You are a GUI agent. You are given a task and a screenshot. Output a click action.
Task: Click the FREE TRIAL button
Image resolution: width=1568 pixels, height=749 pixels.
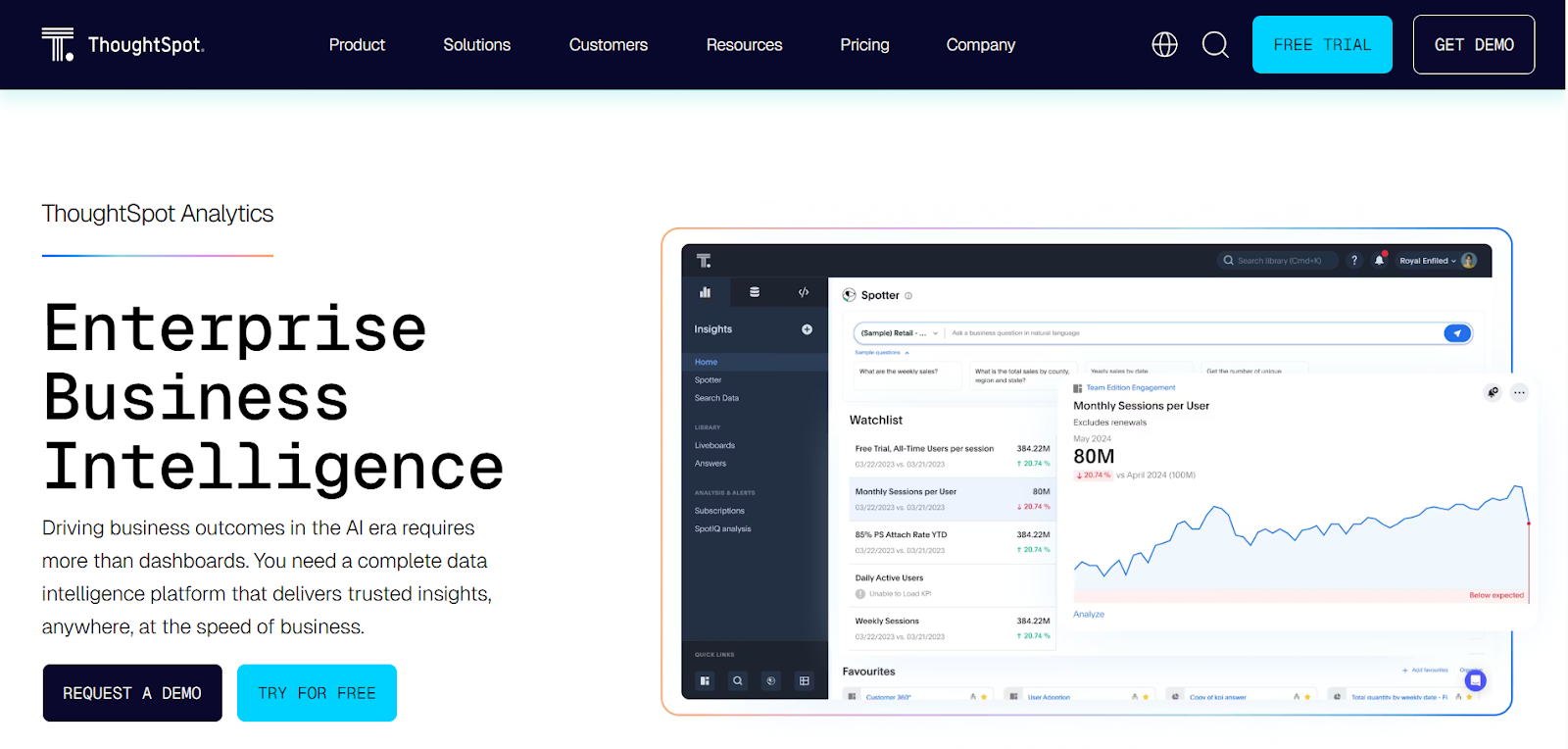coord(1322,44)
